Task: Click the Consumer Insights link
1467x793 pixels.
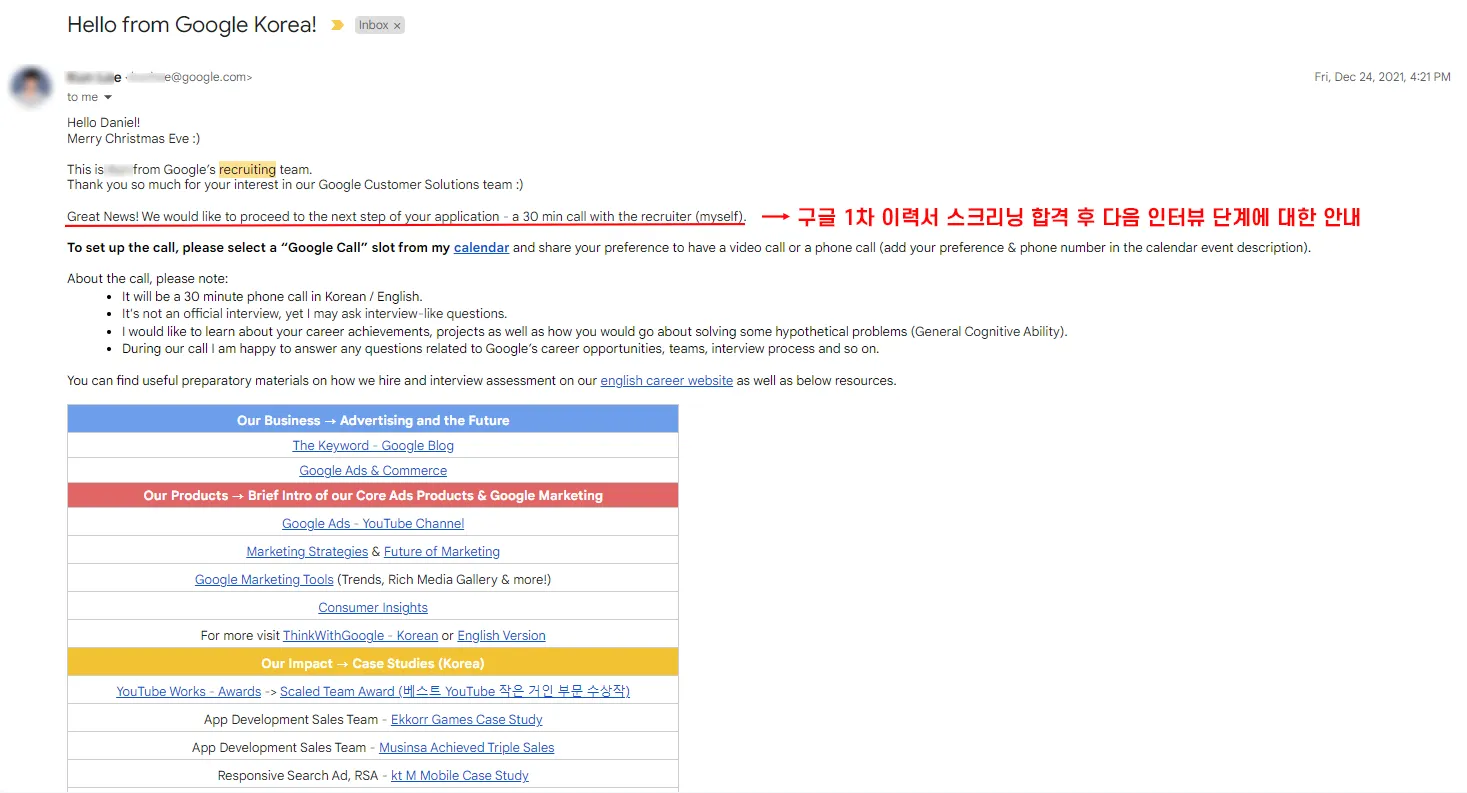Action: 372,607
